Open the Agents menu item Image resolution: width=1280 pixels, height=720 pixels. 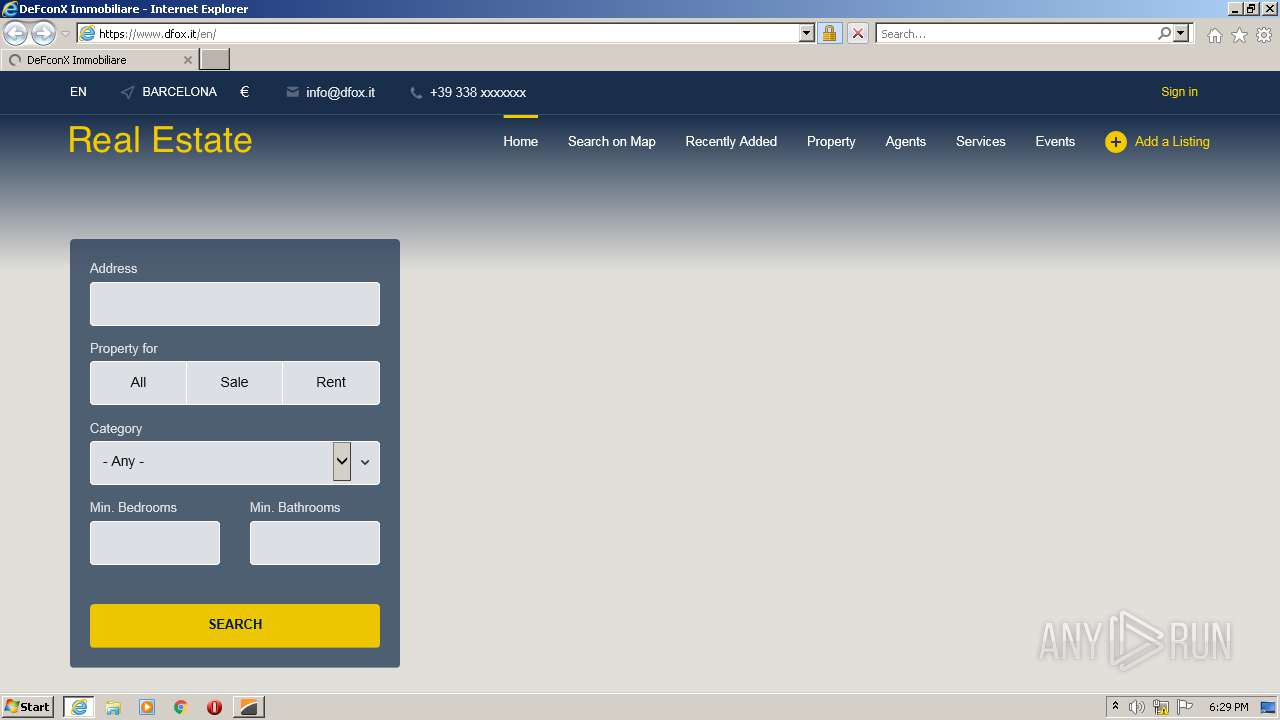click(x=905, y=141)
